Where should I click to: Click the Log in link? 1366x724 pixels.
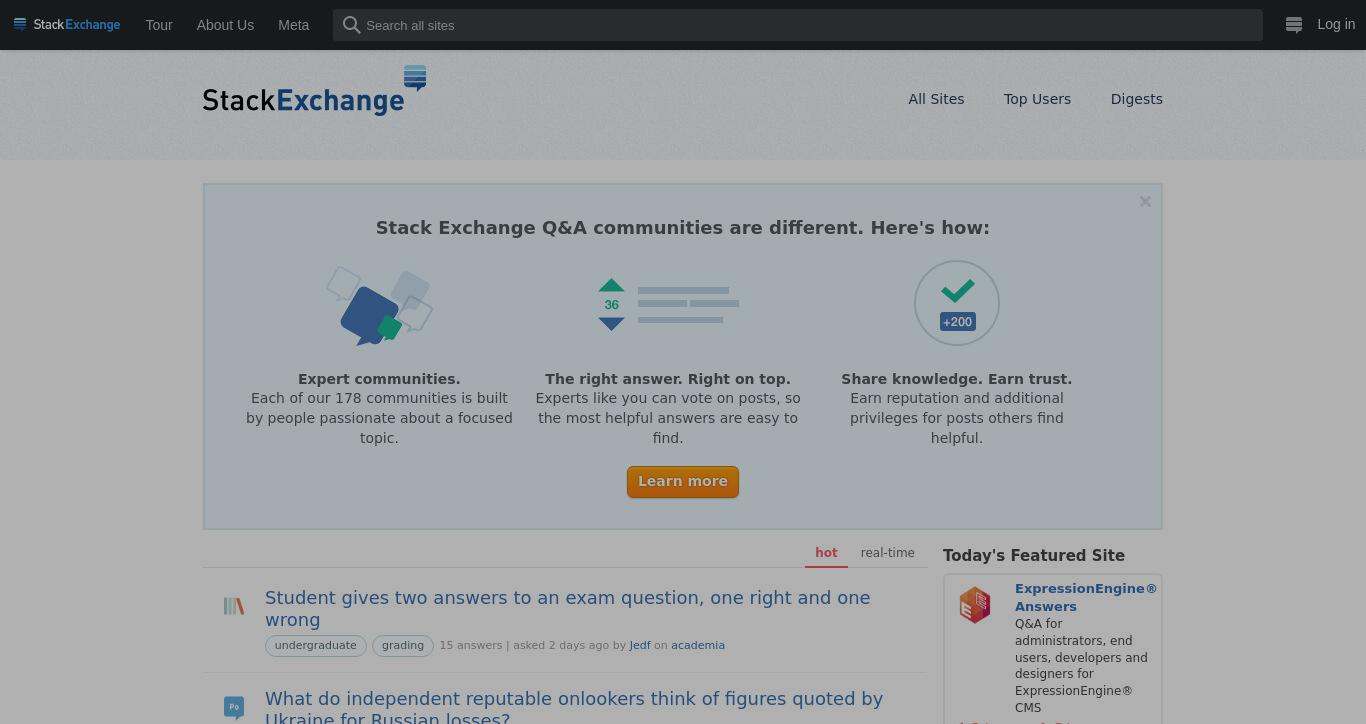click(1336, 24)
